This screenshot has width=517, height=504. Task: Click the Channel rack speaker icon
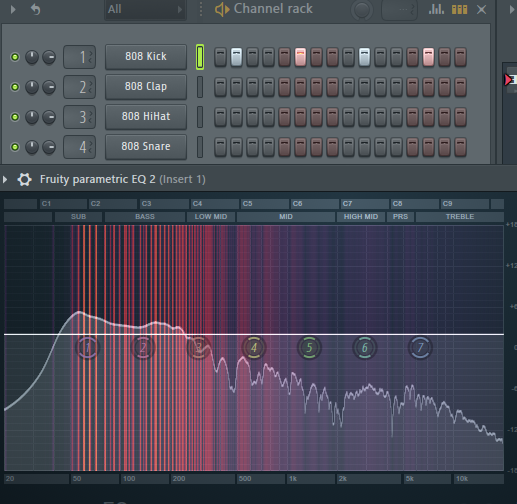222,9
